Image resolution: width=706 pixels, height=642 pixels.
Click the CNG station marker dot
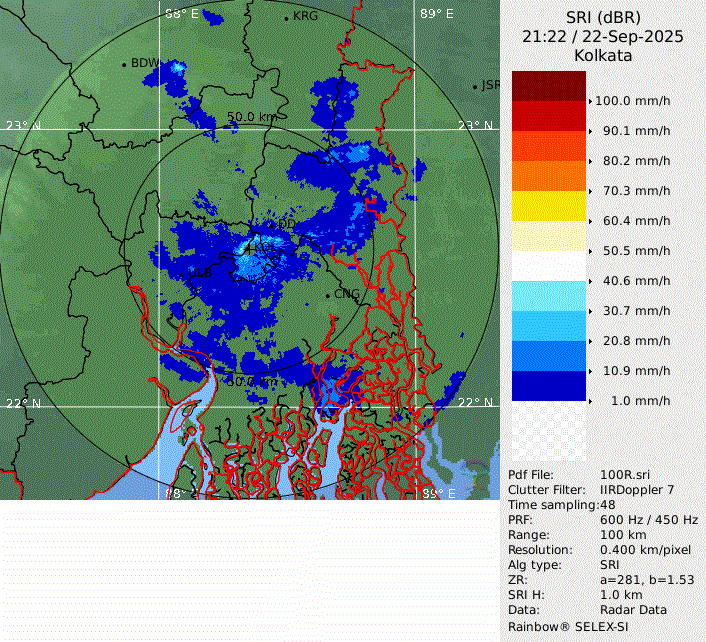(x=327, y=295)
